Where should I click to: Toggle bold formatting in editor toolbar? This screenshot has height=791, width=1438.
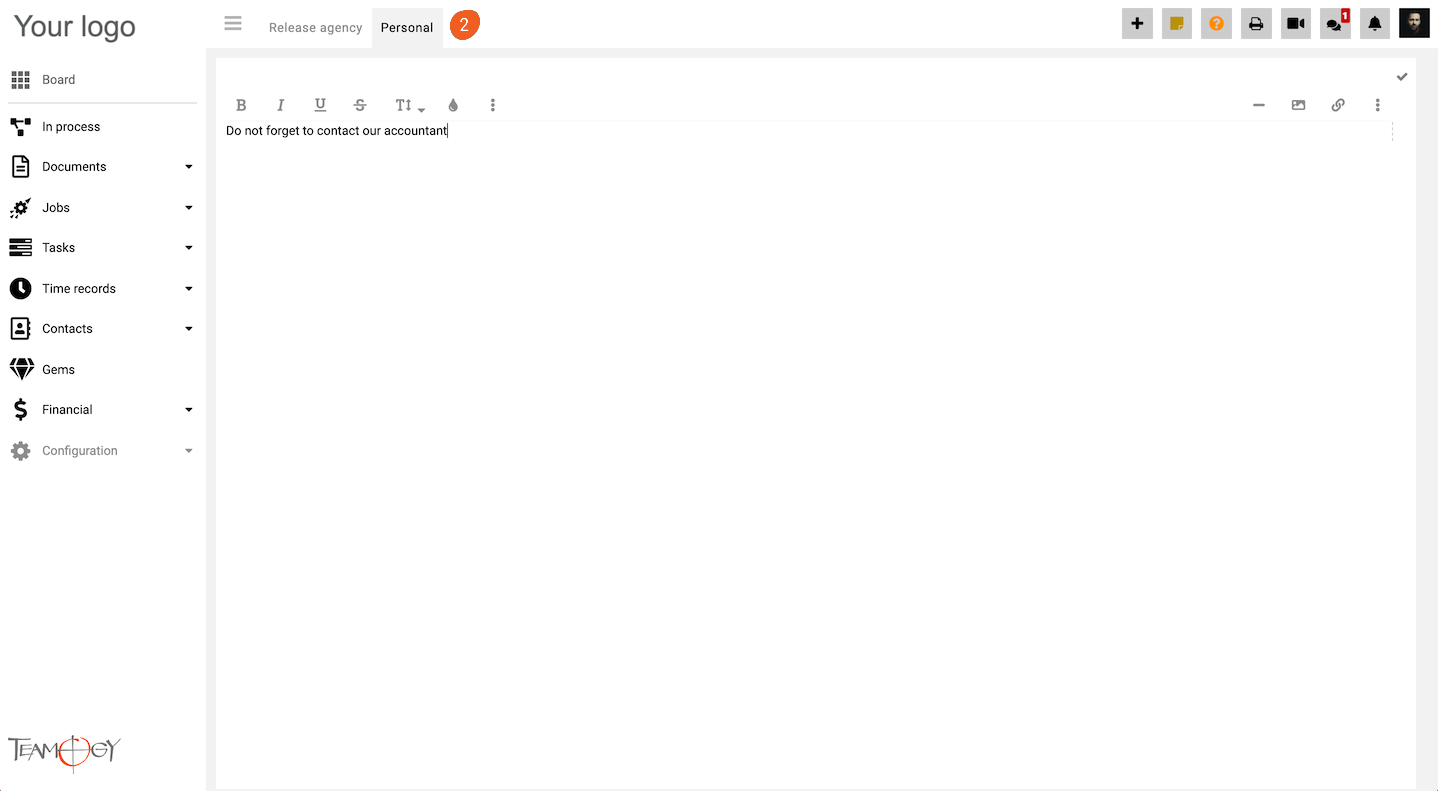241,105
